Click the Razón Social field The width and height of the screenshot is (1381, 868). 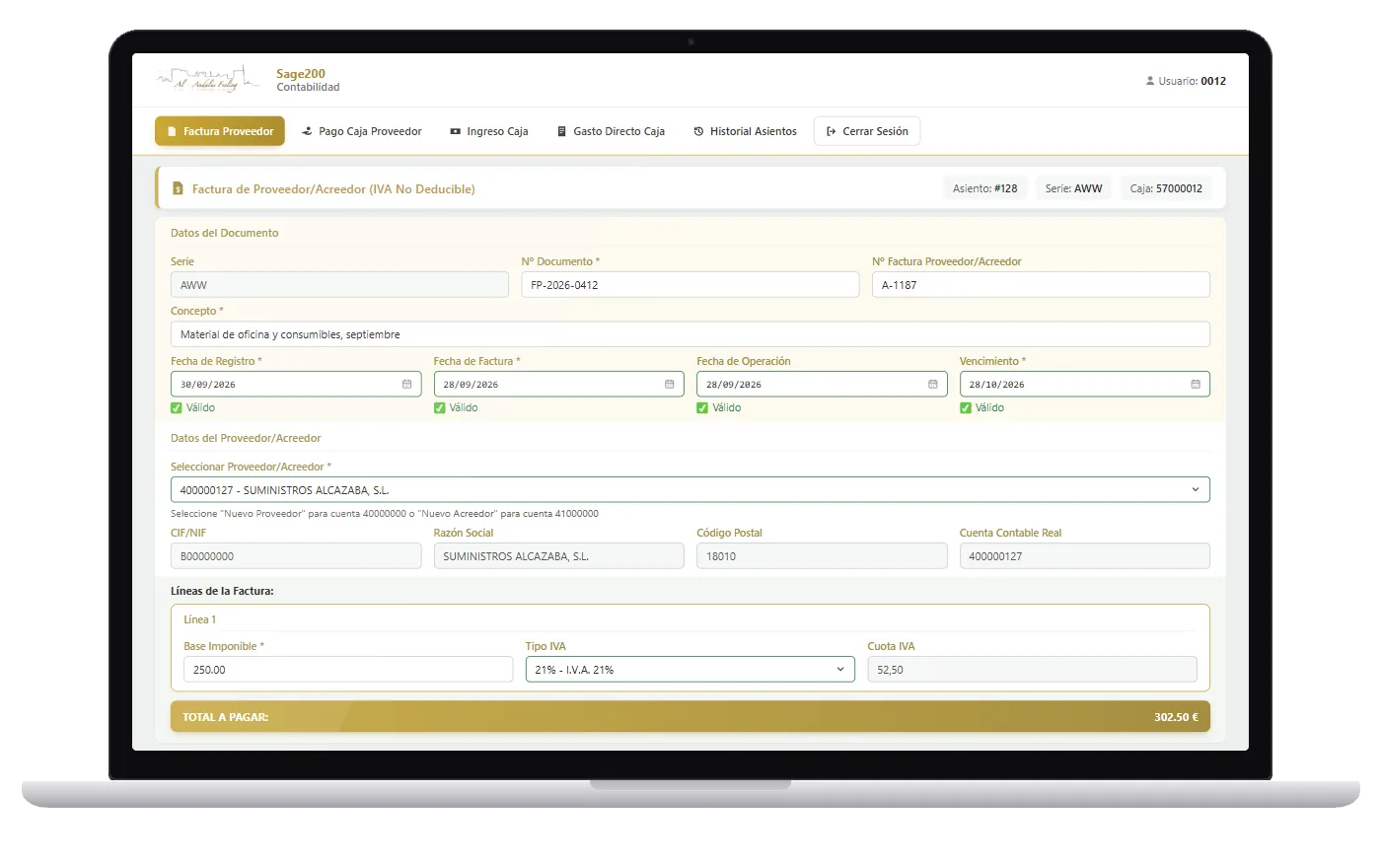(559, 555)
